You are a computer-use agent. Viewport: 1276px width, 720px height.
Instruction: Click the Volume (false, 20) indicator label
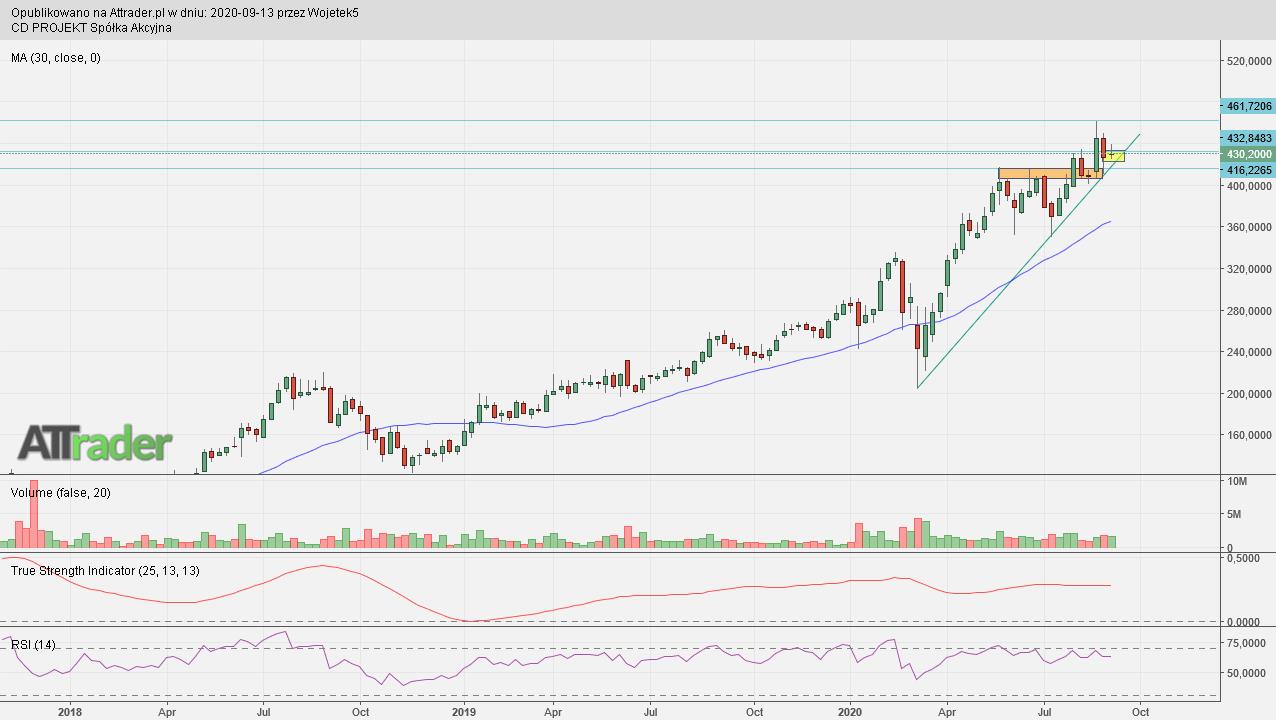tap(60, 493)
